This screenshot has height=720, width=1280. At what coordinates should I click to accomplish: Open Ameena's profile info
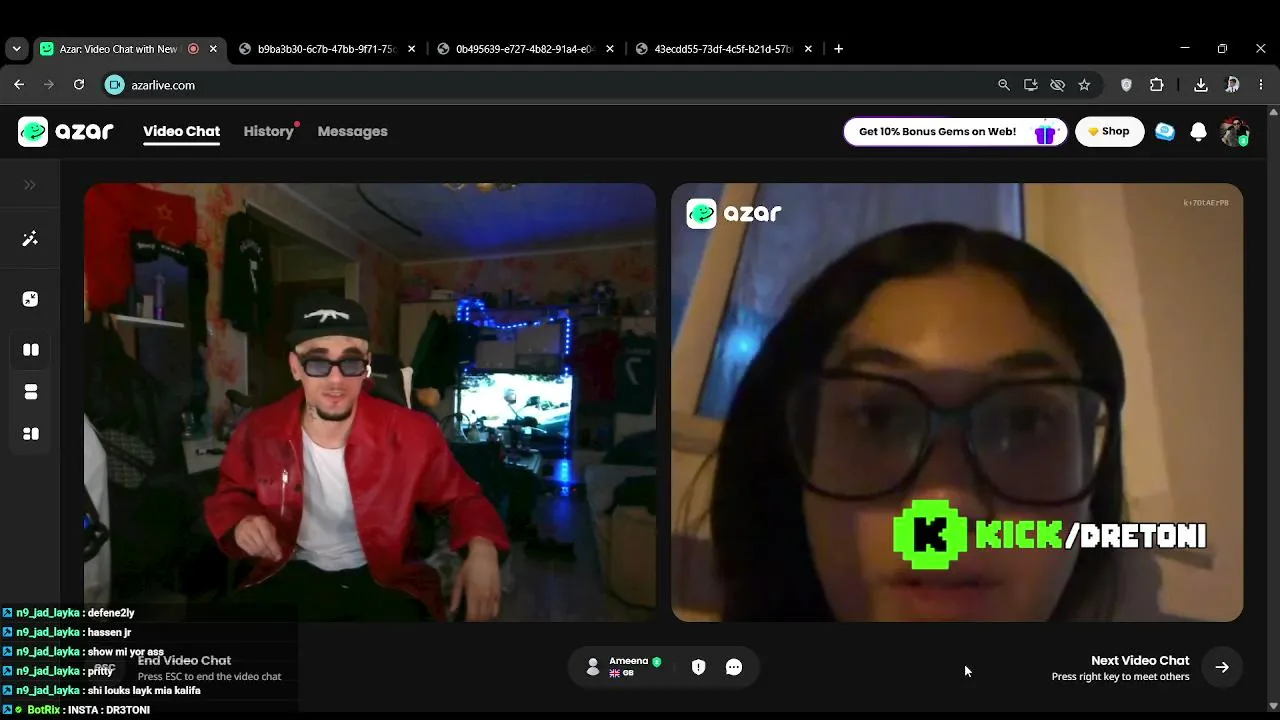(x=622, y=667)
